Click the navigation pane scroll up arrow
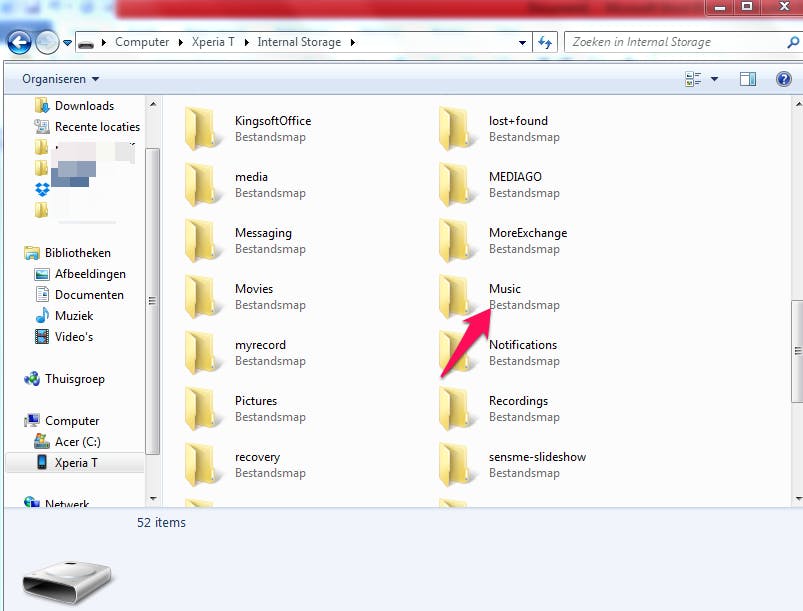Image resolution: width=803 pixels, height=611 pixels. point(153,104)
